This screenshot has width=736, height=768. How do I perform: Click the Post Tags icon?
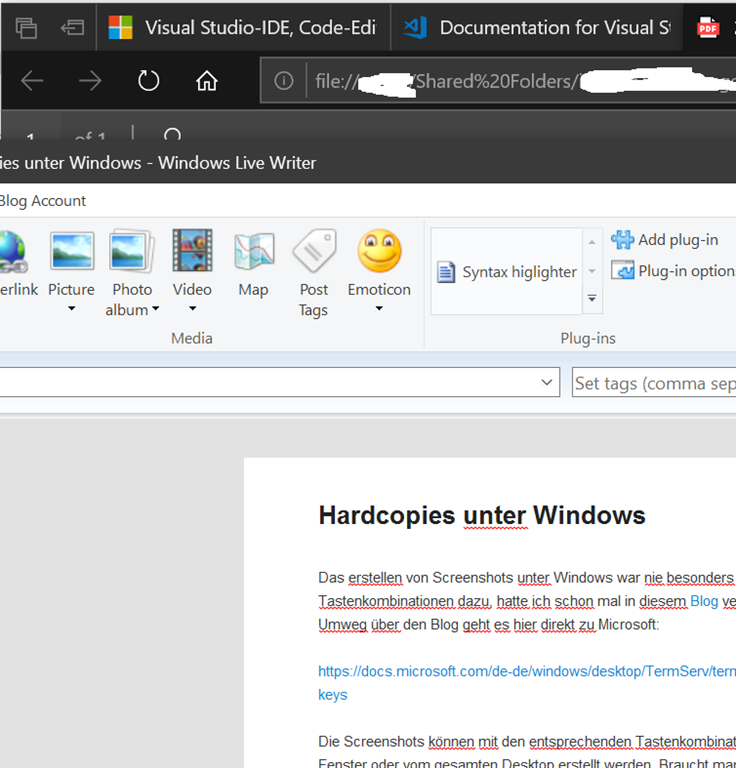tap(314, 253)
